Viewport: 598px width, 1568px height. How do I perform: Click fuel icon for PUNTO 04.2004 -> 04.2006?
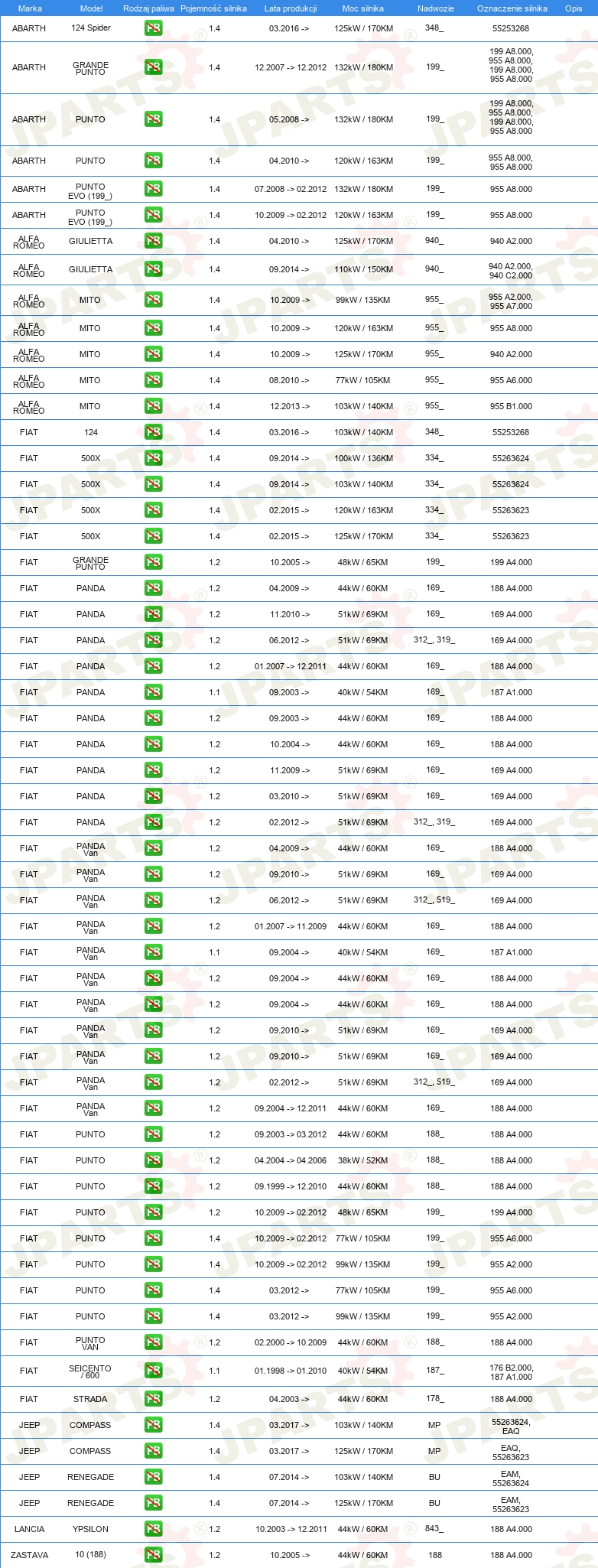(154, 1160)
